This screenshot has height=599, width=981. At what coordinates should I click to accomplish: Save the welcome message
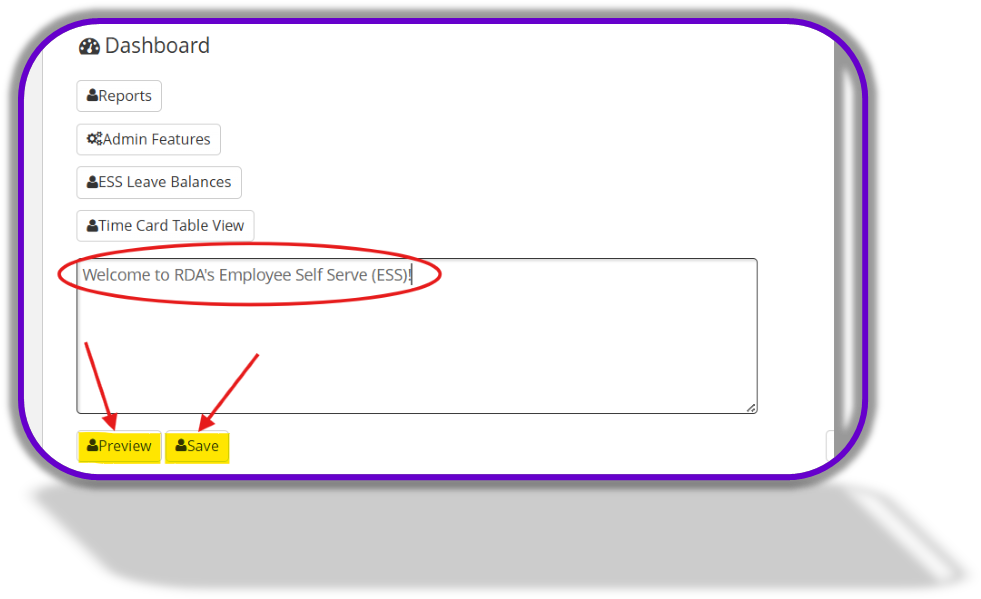click(197, 446)
